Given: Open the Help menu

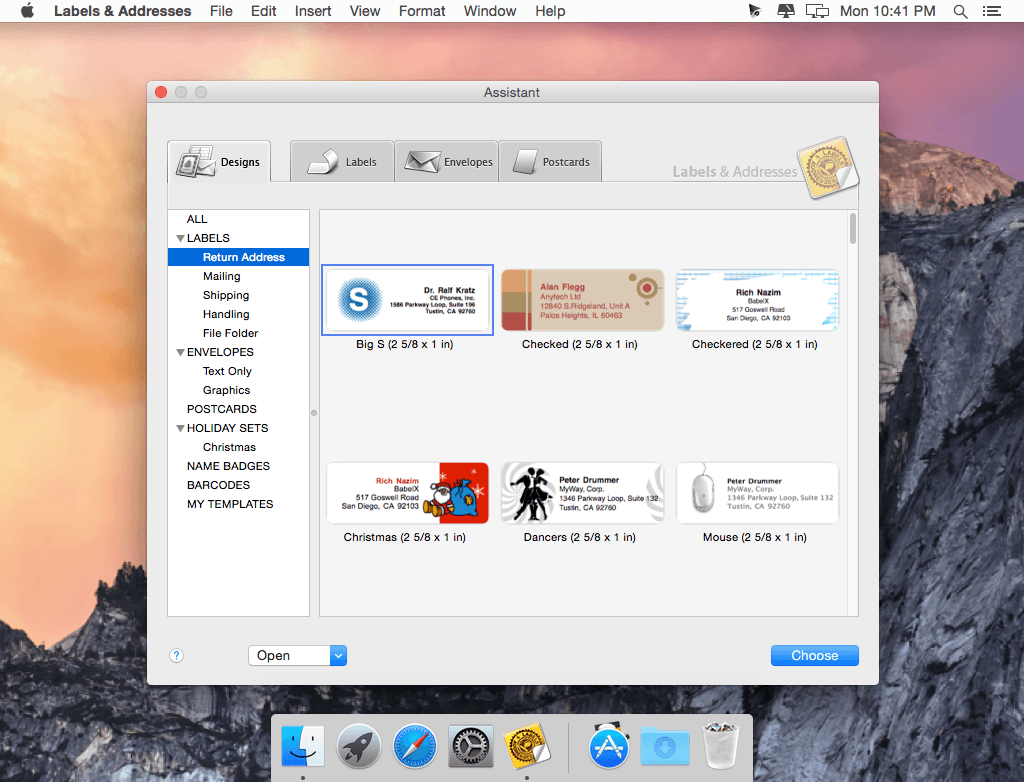Looking at the screenshot, I should 550,11.
